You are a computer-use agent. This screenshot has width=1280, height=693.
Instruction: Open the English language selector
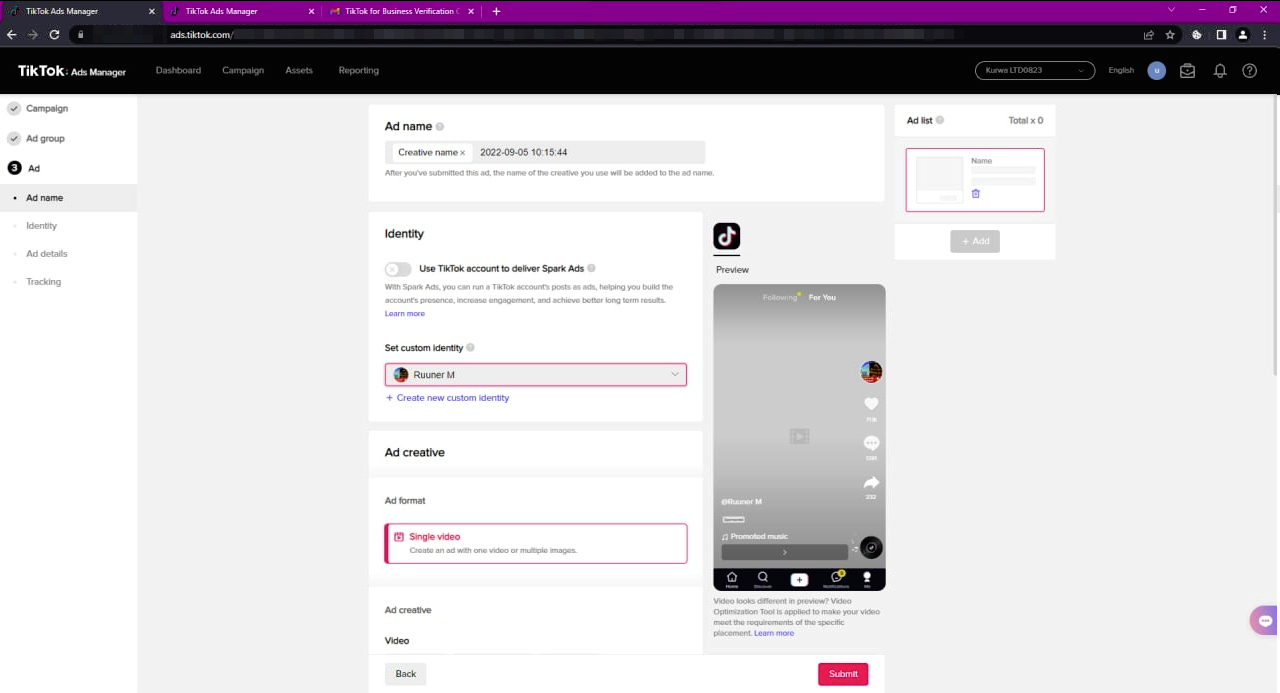coord(1121,71)
